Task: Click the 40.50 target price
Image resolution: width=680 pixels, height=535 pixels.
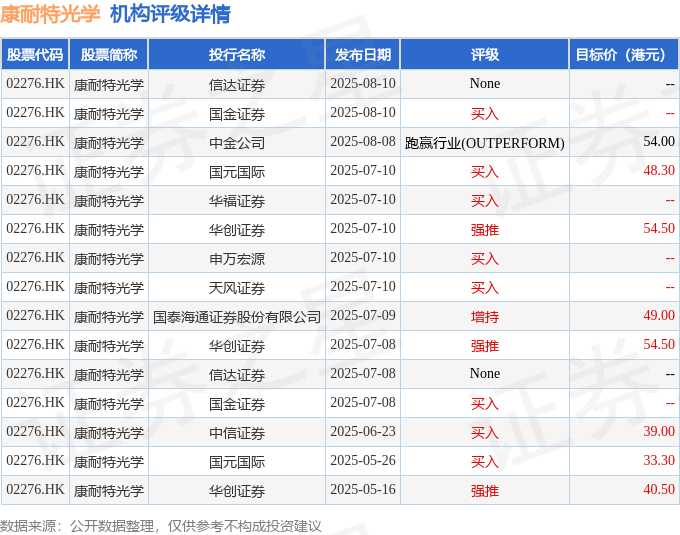Action: [x=659, y=489]
